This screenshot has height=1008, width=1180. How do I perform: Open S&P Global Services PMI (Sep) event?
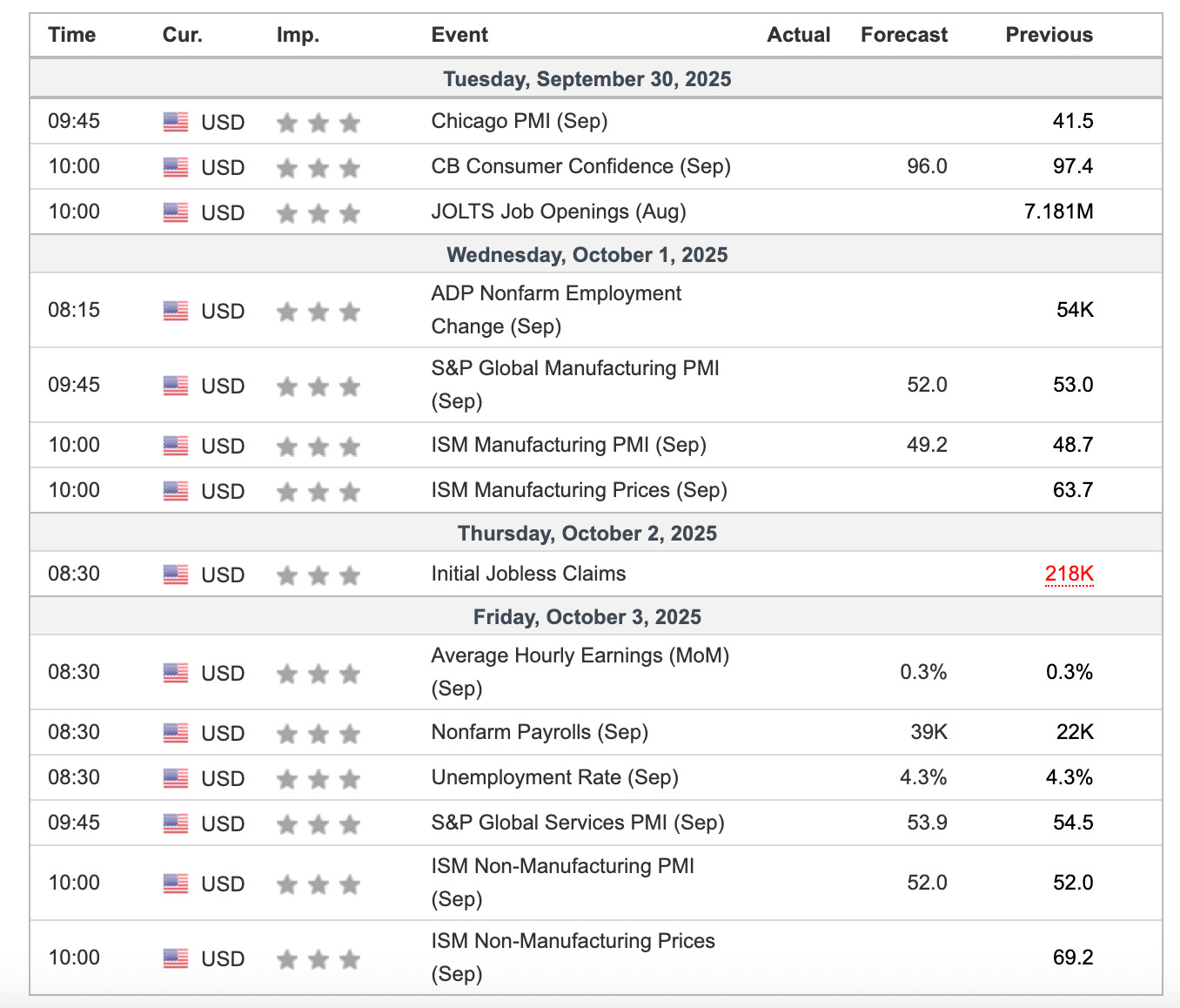pyautogui.click(x=578, y=823)
